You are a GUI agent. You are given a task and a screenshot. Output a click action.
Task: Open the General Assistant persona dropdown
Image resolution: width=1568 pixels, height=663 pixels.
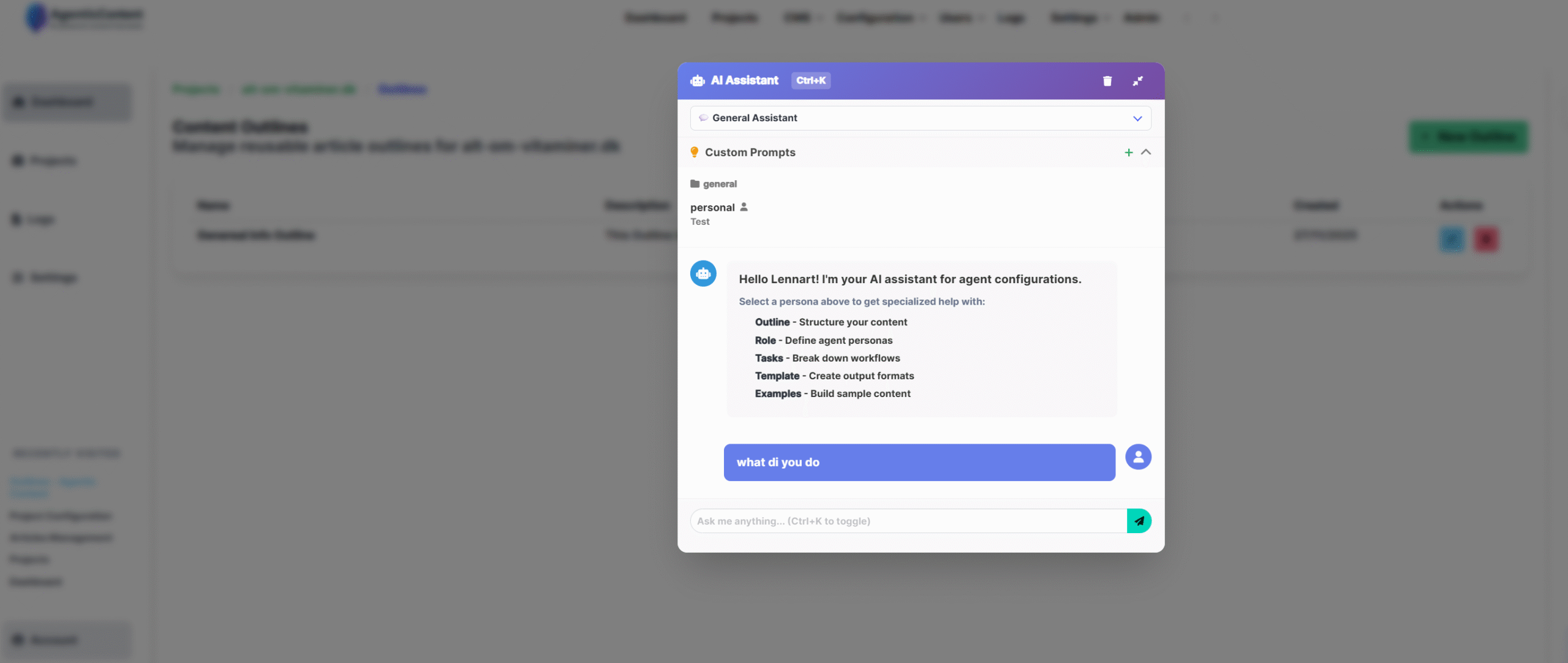click(920, 118)
